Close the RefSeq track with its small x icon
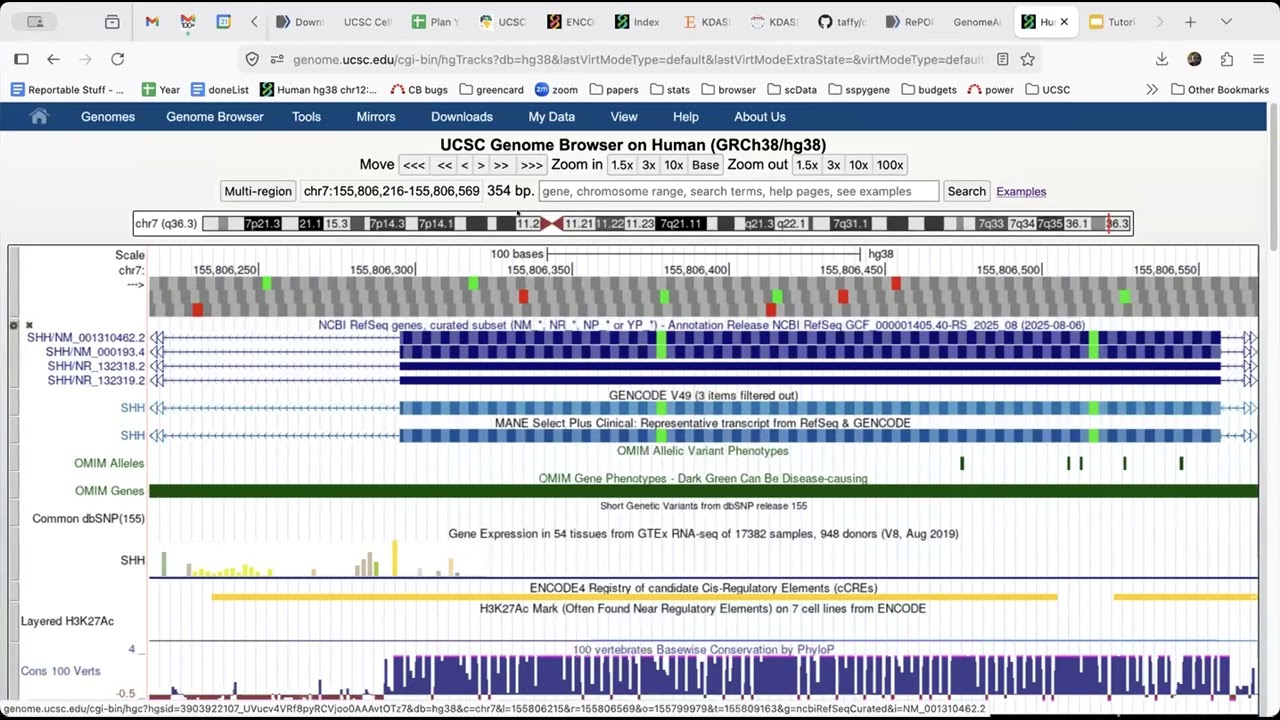 click(29, 325)
